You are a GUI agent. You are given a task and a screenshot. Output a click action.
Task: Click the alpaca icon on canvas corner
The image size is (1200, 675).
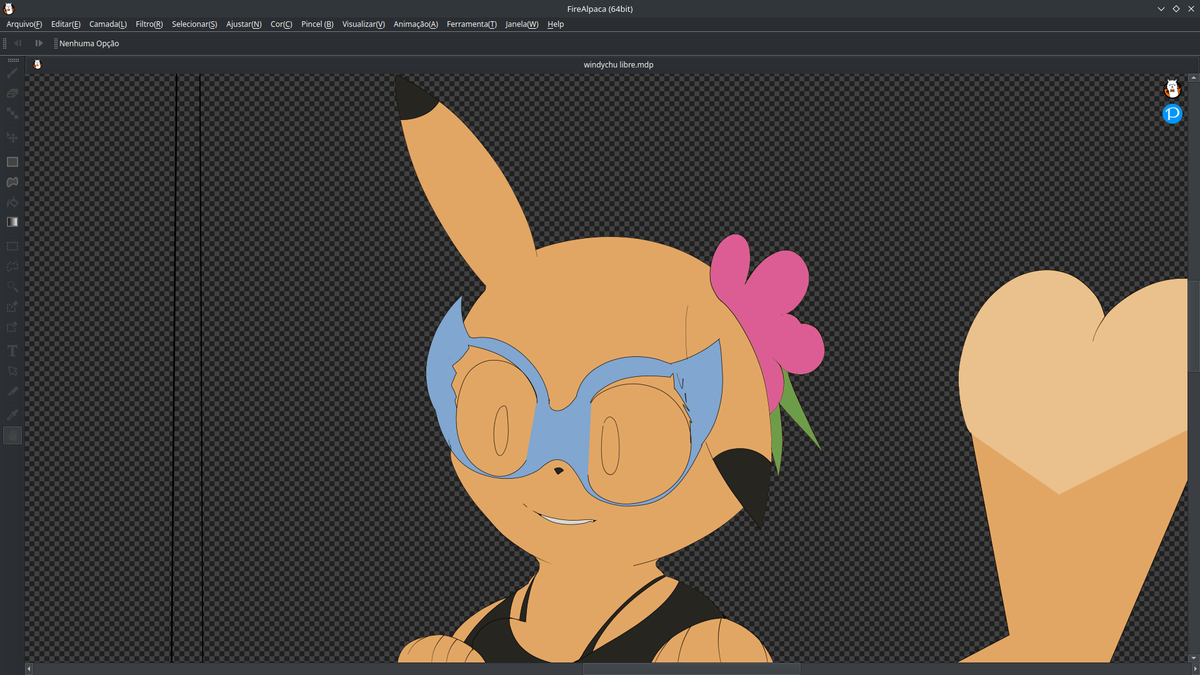pyautogui.click(x=1173, y=89)
